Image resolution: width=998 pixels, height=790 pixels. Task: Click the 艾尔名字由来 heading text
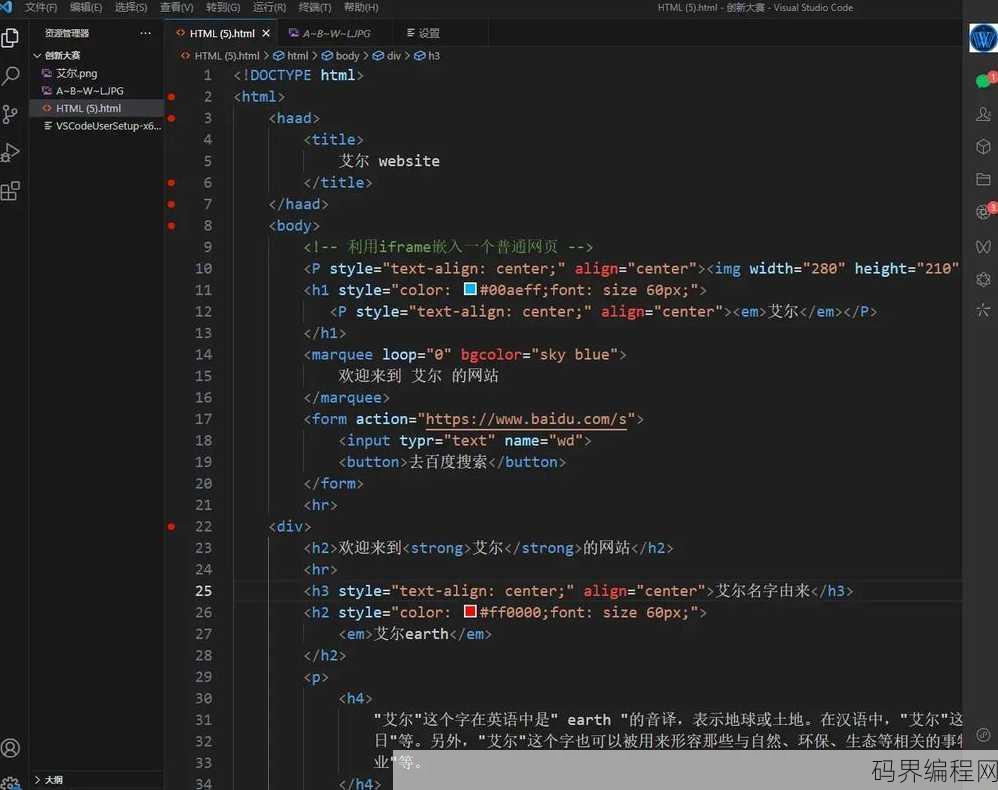pyautogui.click(x=763, y=591)
